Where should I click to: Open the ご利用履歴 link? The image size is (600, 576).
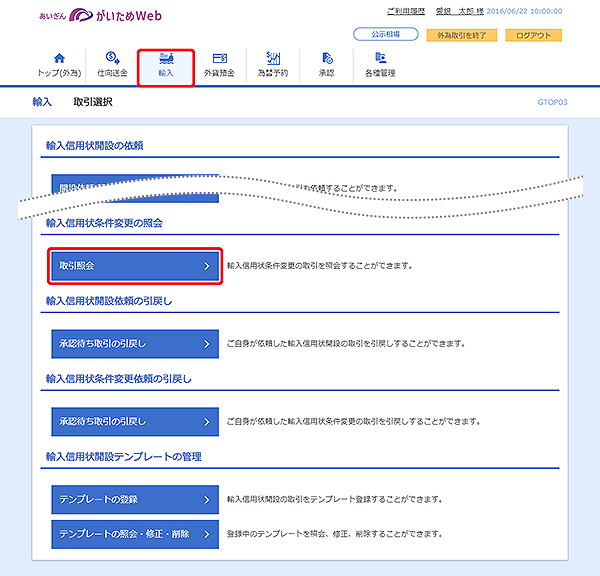406,11
